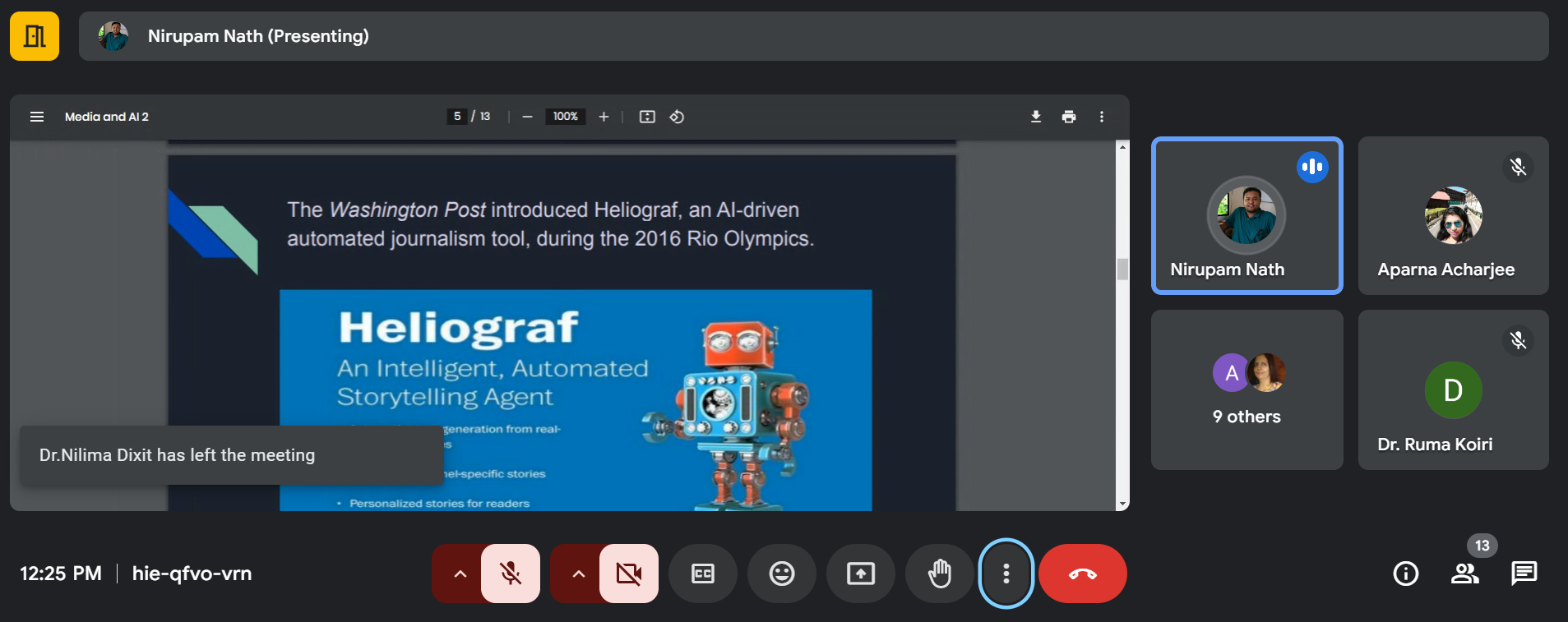Select Nirupam Nath participant tile
The image size is (1568, 622).
[1247, 215]
